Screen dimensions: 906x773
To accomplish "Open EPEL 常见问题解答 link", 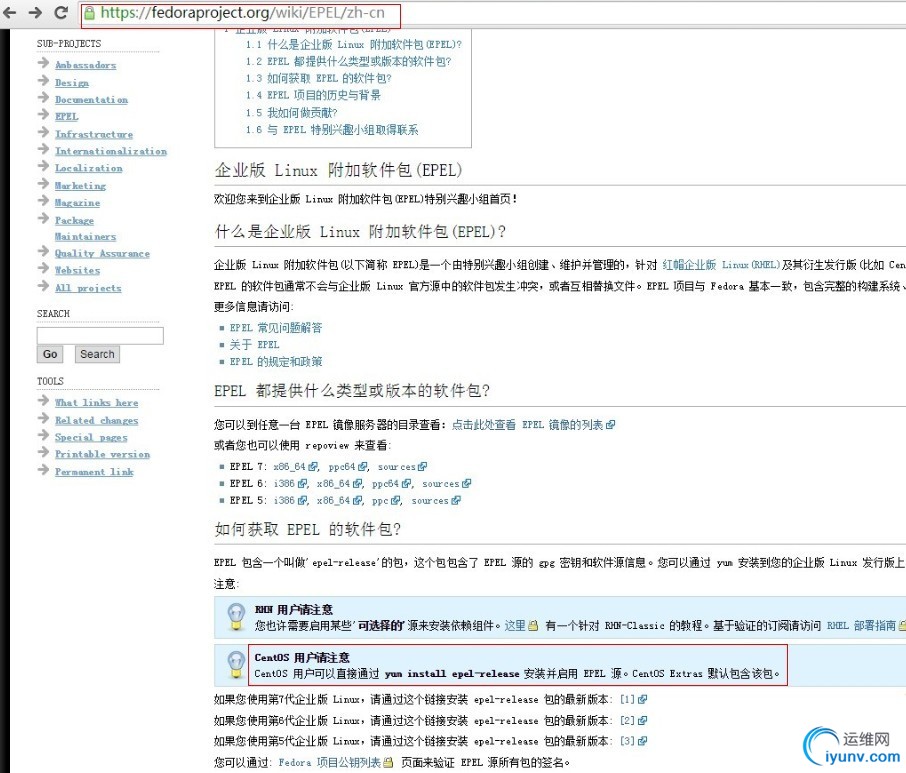I will pyautogui.click(x=276, y=328).
